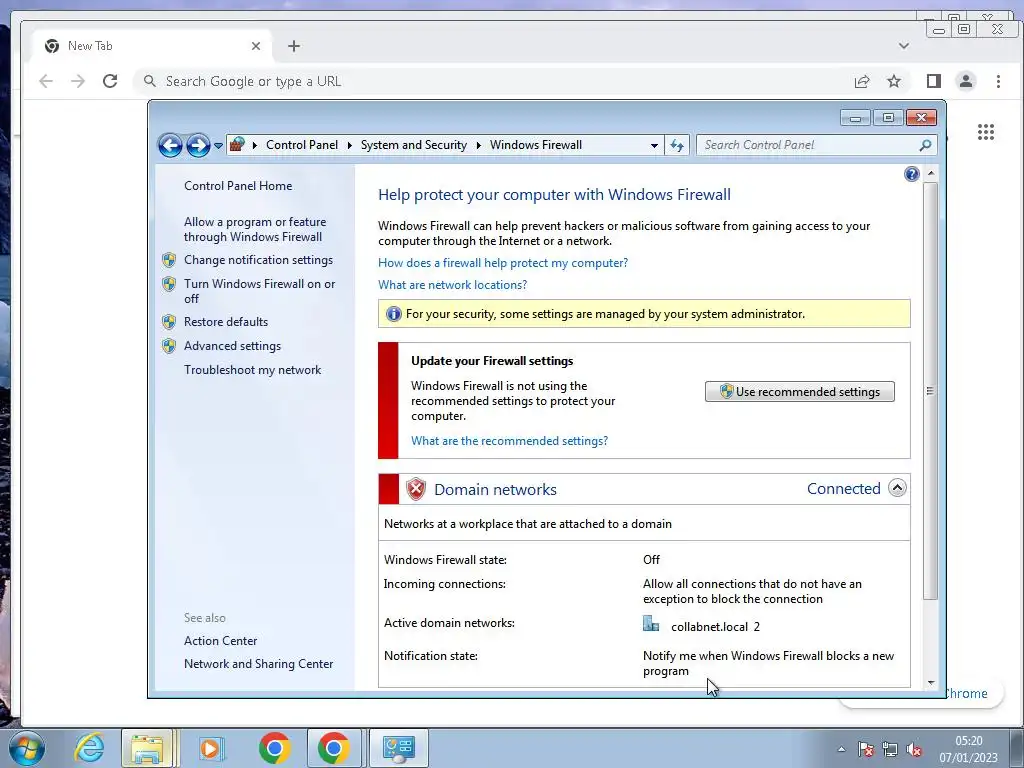Click muted volume tray icon
The width and height of the screenshot is (1024, 768).
click(x=914, y=750)
